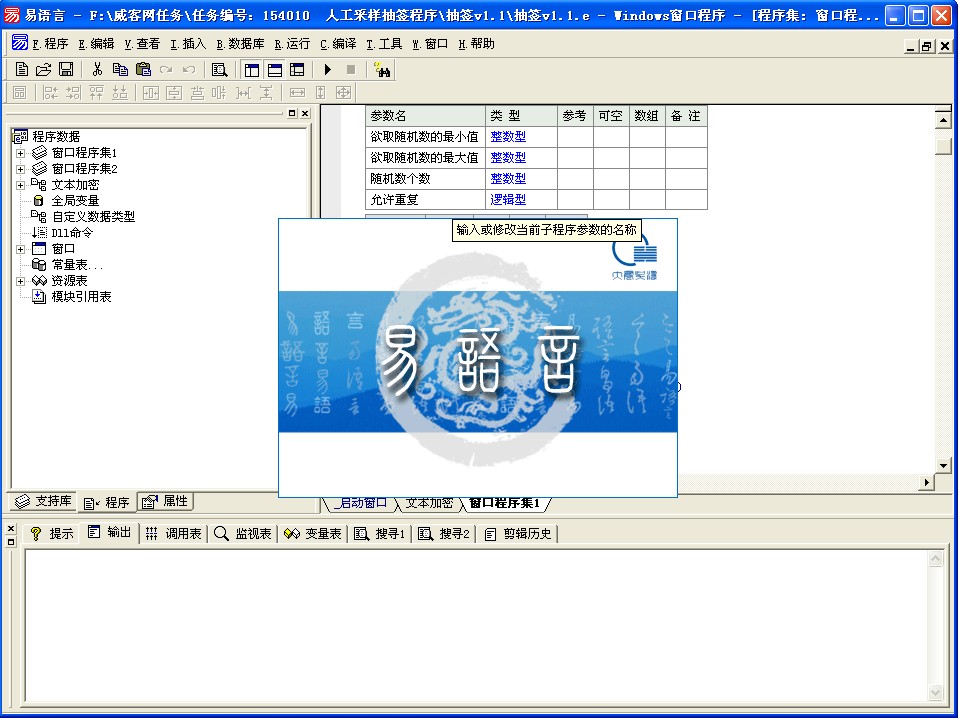The width and height of the screenshot is (959, 718).
Task: Toggle the bottom status panel layout button
Action: coord(274,70)
